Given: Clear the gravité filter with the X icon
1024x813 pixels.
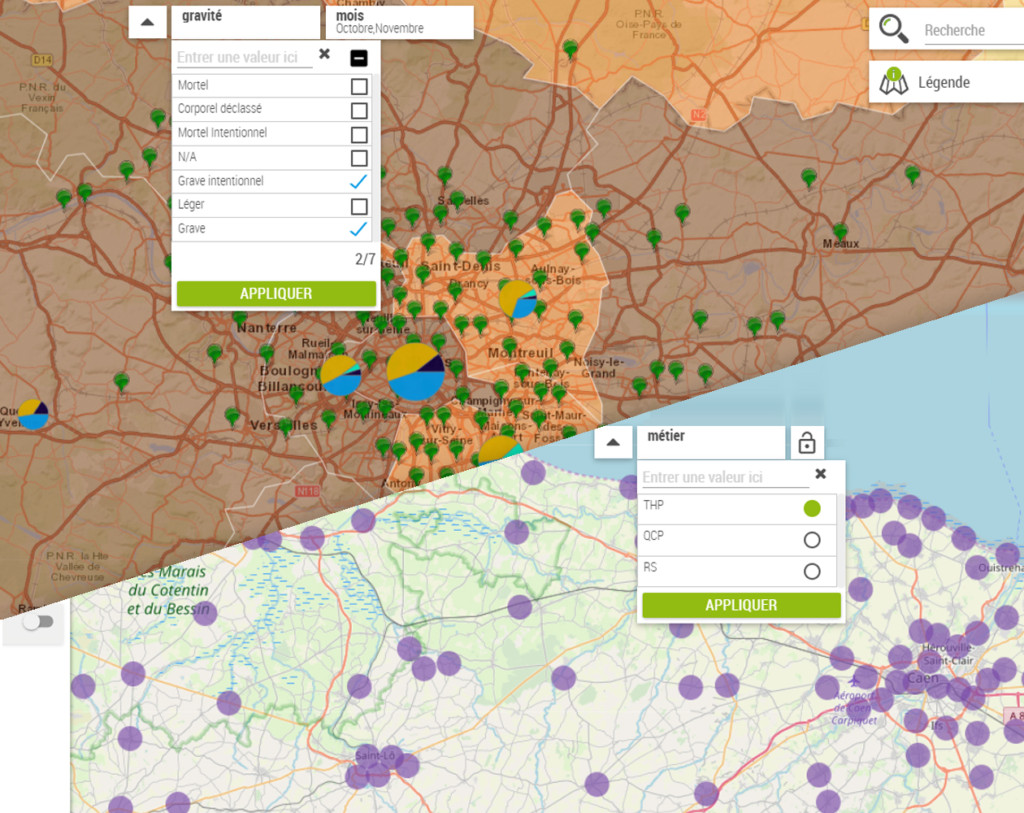Looking at the screenshot, I should pos(324,55).
